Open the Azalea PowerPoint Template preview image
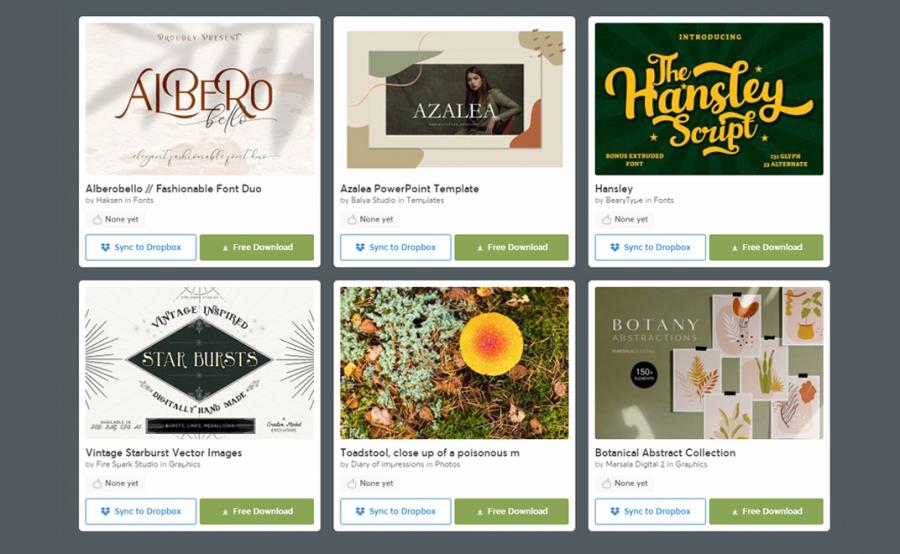 (455, 99)
